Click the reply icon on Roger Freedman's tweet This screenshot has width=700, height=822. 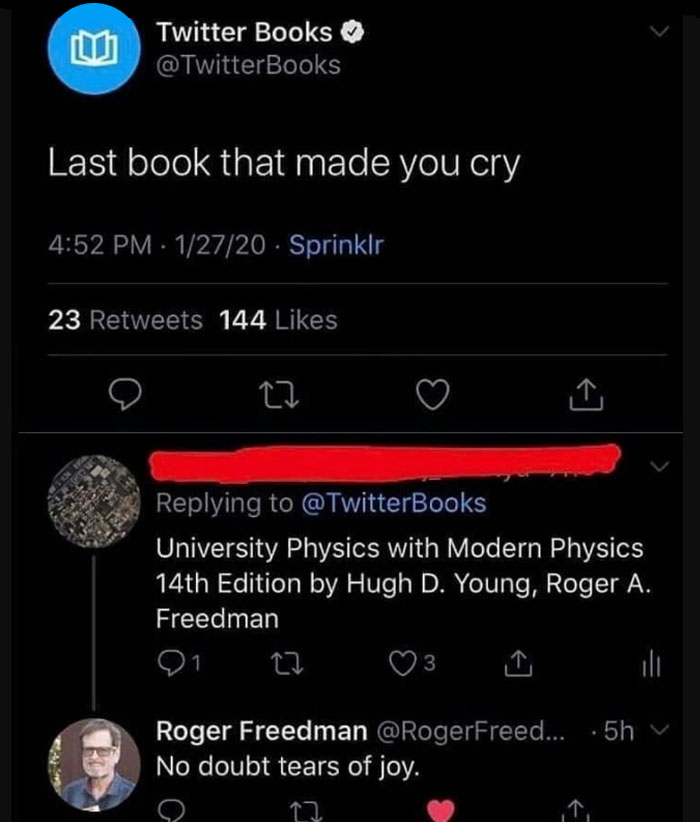pos(174,813)
